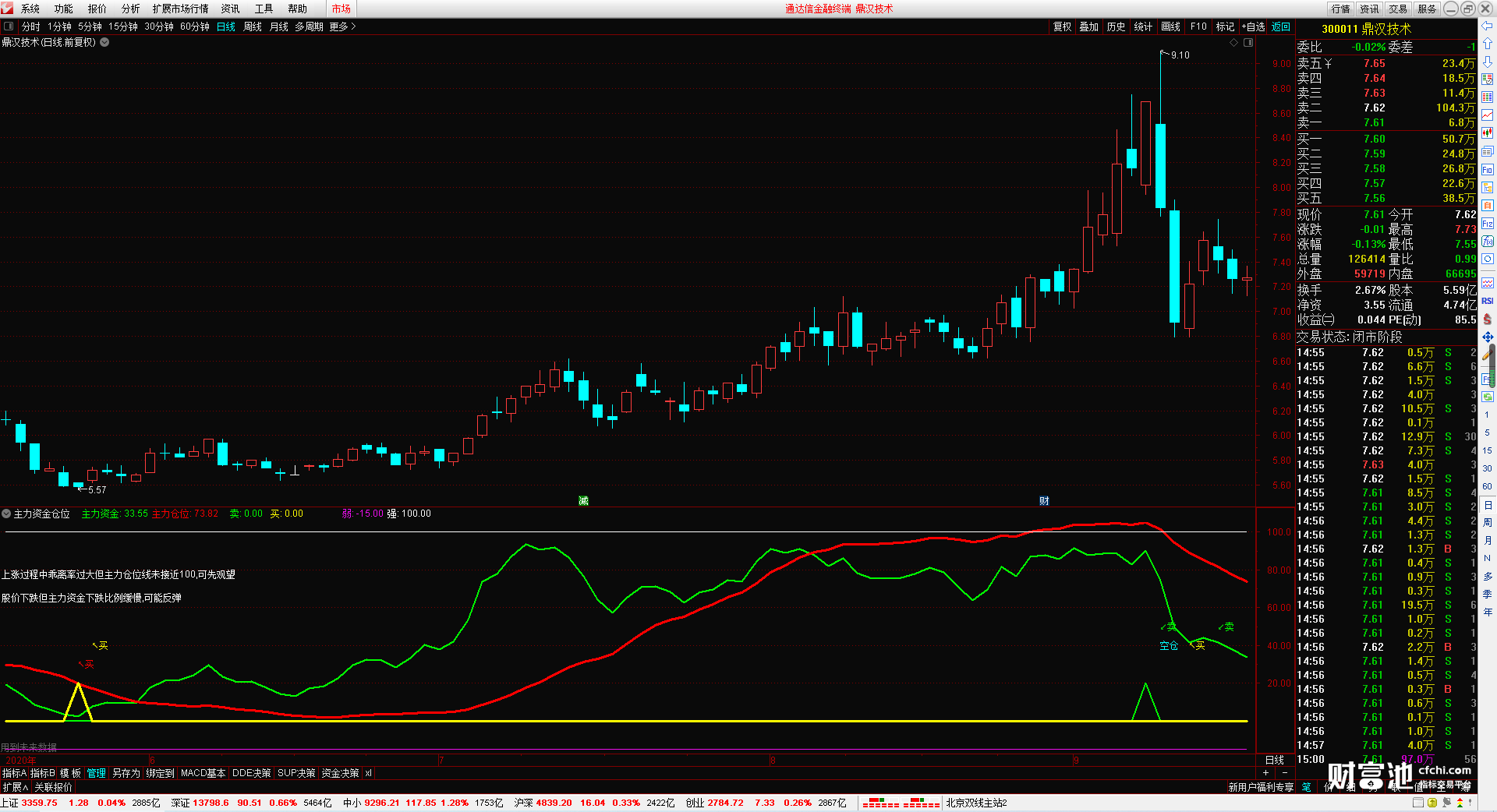The image size is (1497, 812).
Task: Click the F12 trading sidebar icon
Action: 1488,224
